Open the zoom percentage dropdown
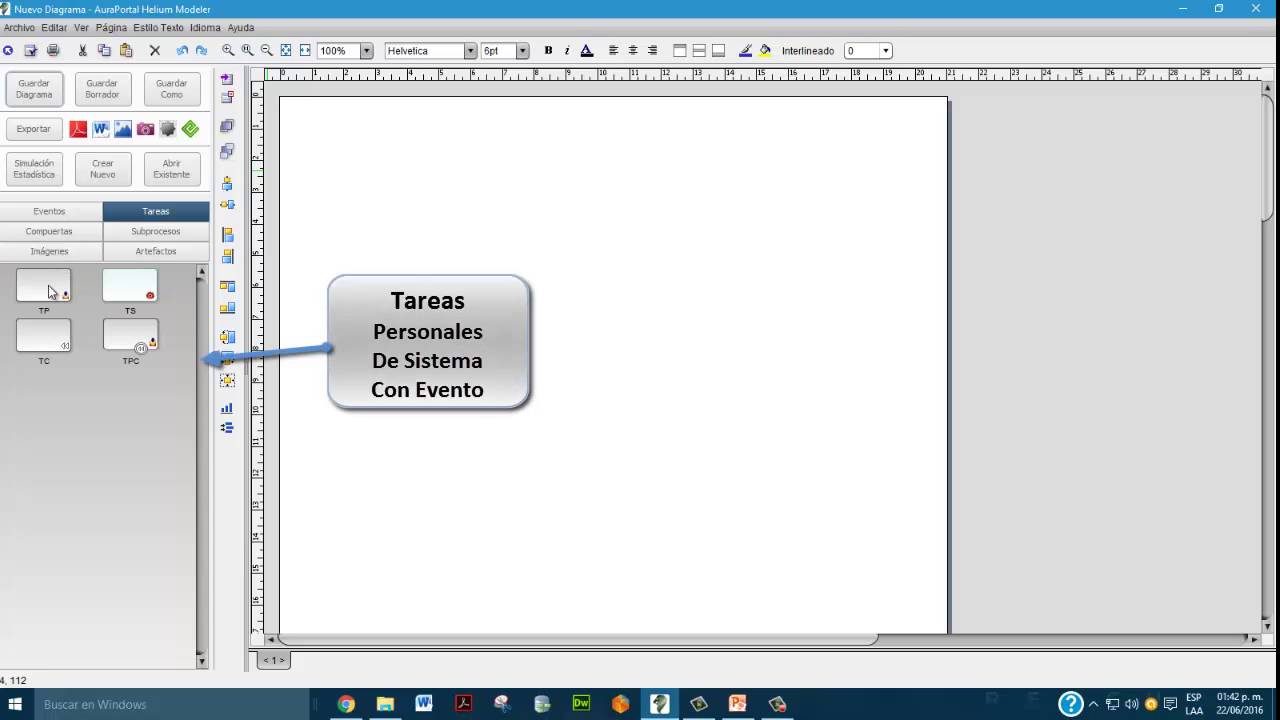Image resolution: width=1280 pixels, height=720 pixels. (x=366, y=51)
